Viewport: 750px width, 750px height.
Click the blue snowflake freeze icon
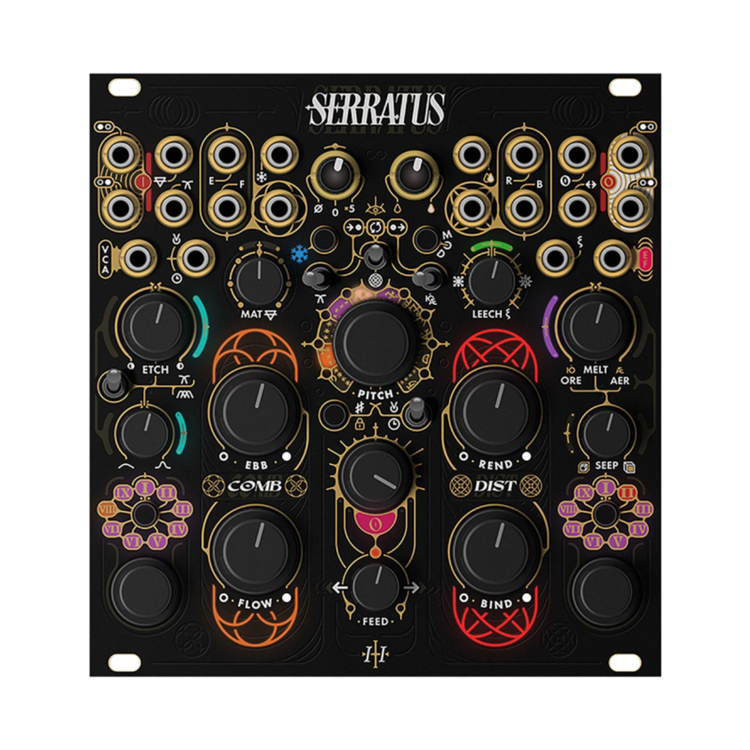[299, 254]
